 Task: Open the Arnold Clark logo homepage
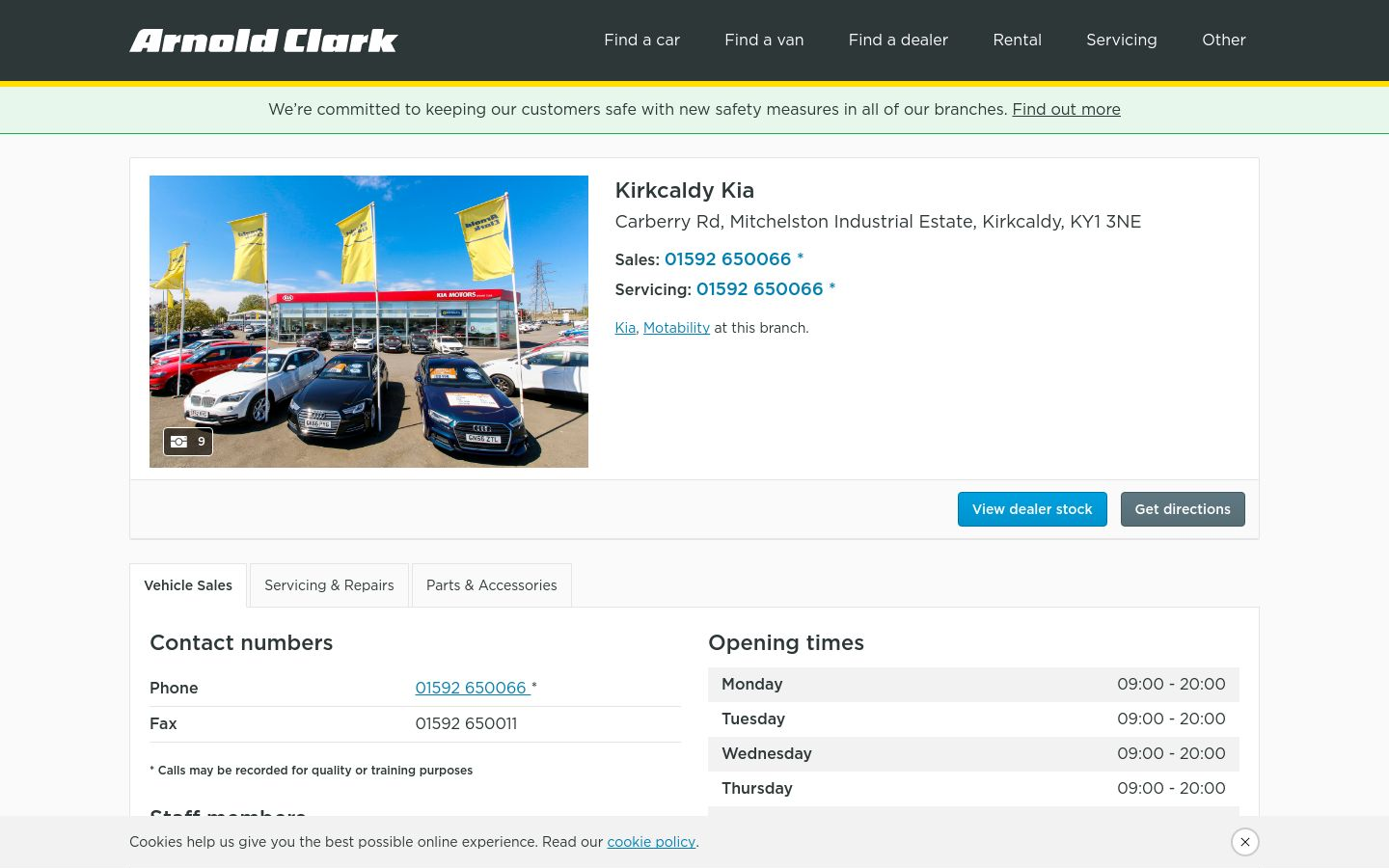[263, 41]
